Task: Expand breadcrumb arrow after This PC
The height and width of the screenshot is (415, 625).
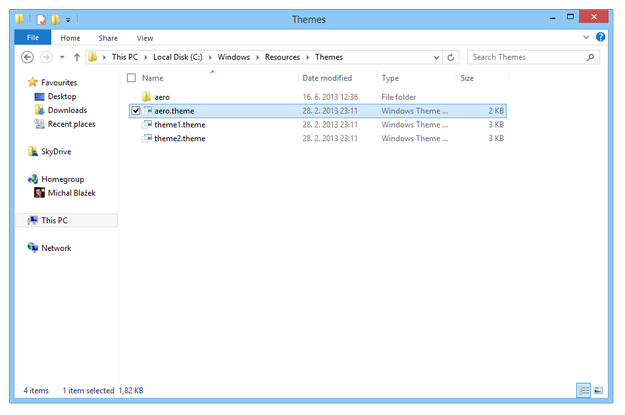Action: [145, 57]
